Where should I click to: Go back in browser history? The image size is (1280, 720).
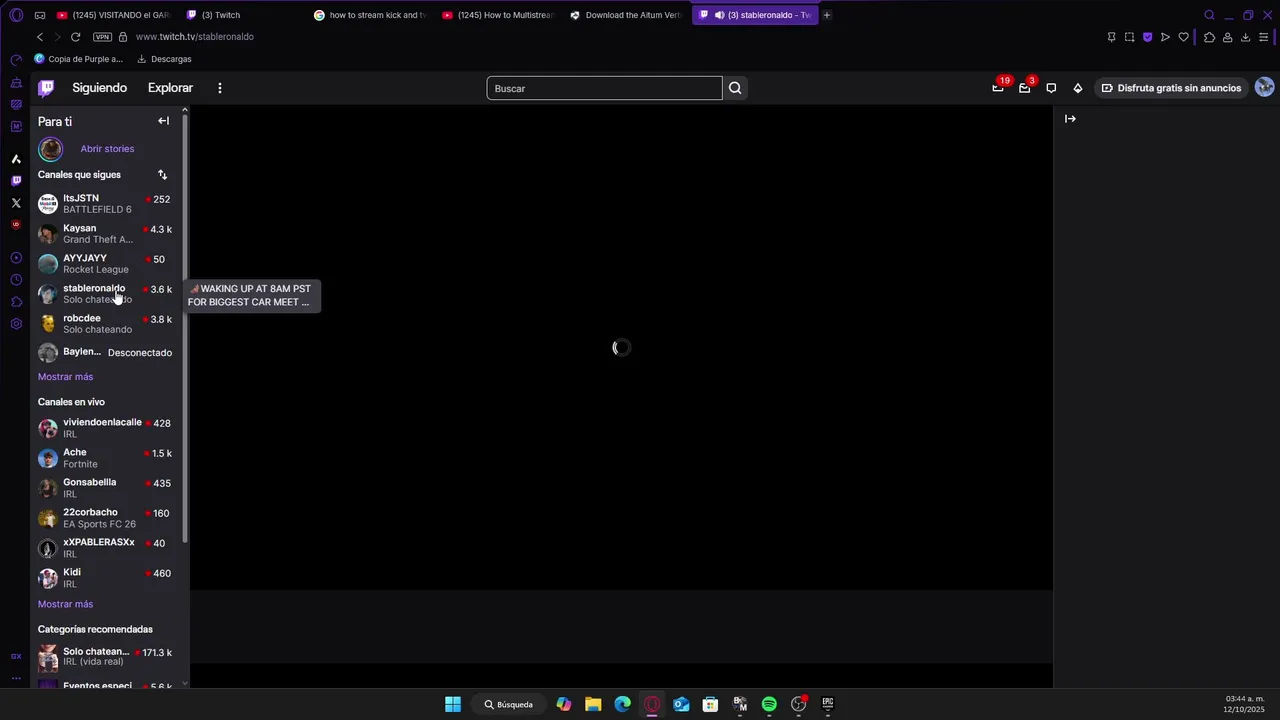pos(40,37)
